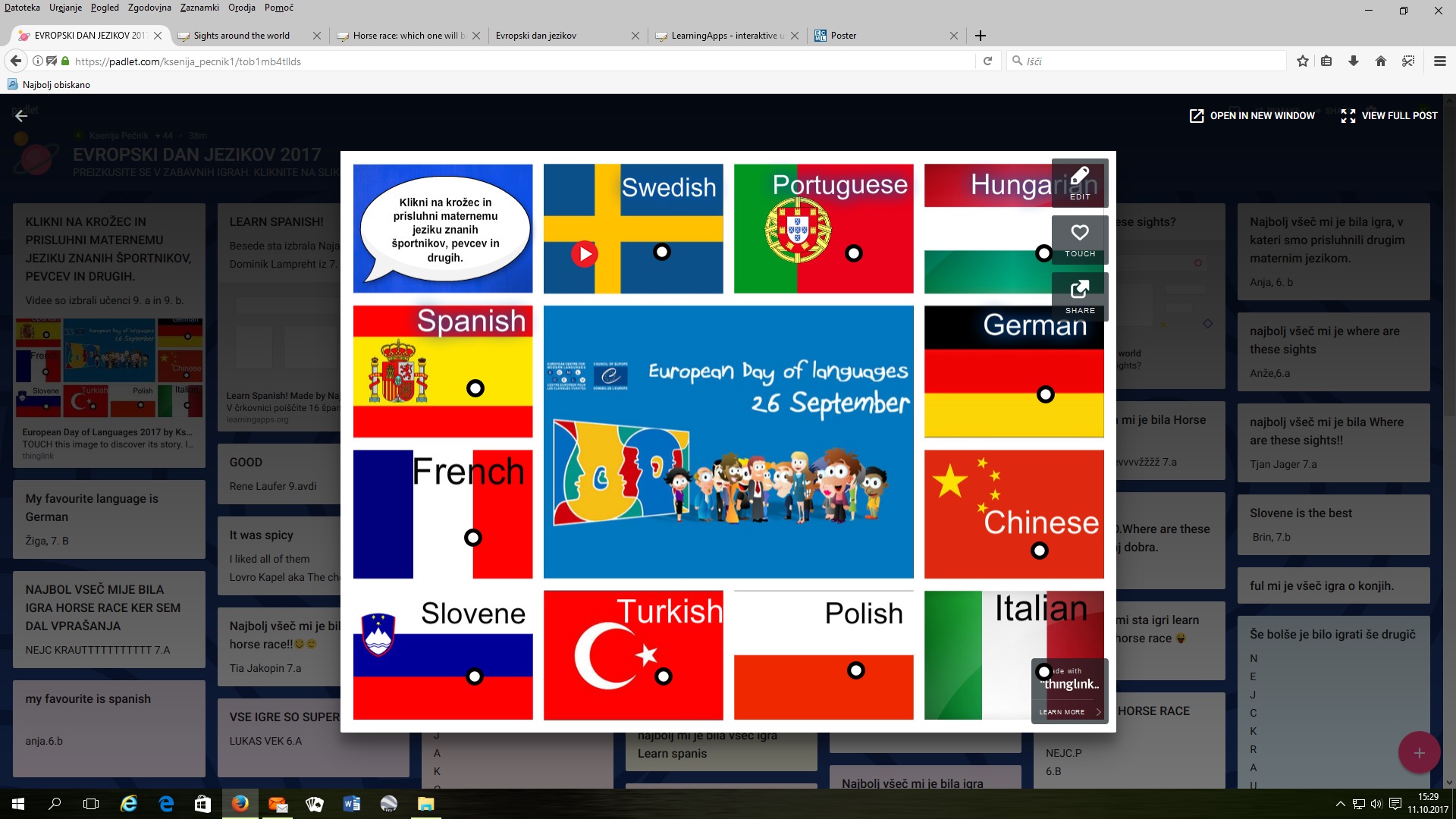This screenshot has width=1456, height=819.
Task: Bookmark this page with star icon
Action: (x=1303, y=61)
